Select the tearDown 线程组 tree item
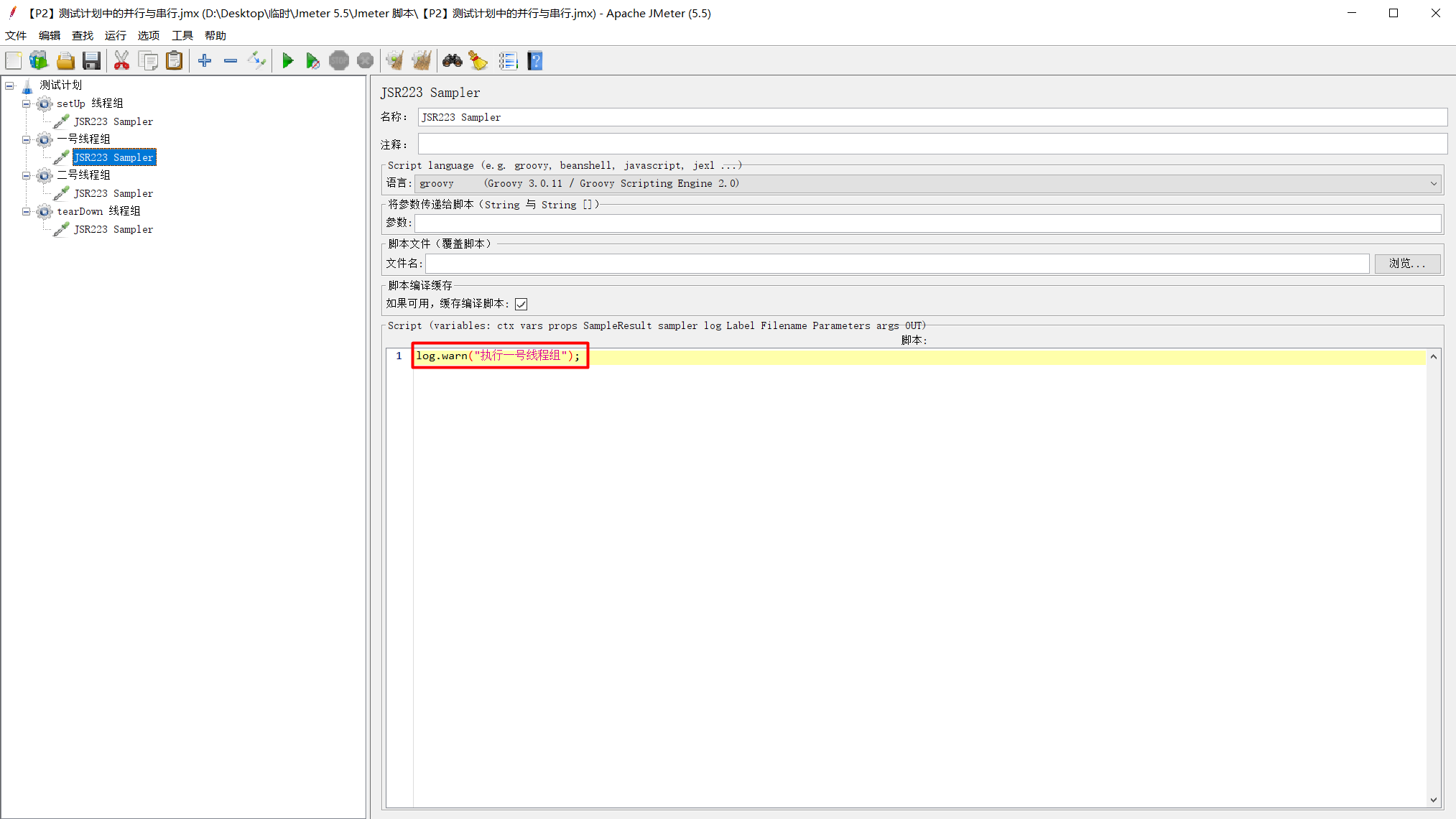The image size is (1456, 819). click(98, 211)
